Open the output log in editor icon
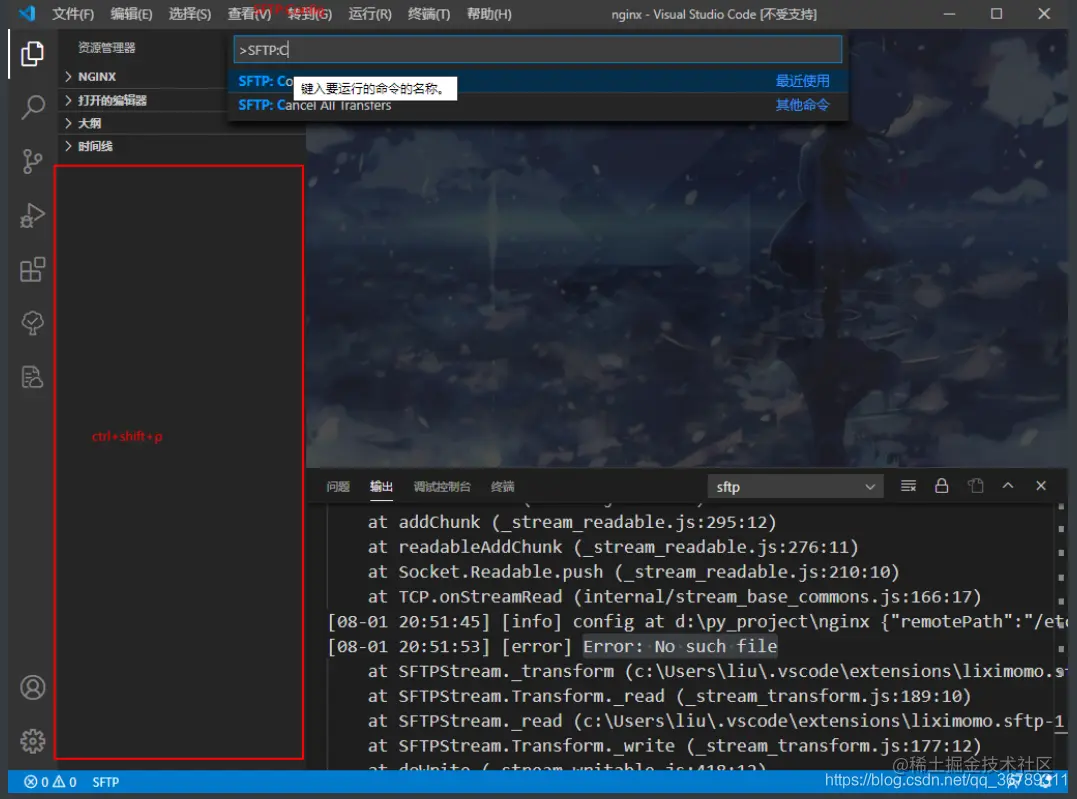Image resolution: width=1077 pixels, height=799 pixels. coord(975,486)
